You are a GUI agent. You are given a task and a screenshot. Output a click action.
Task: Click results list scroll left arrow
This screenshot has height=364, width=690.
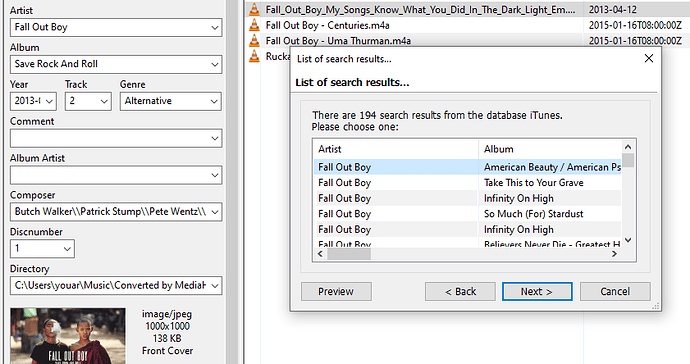[320, 254]
